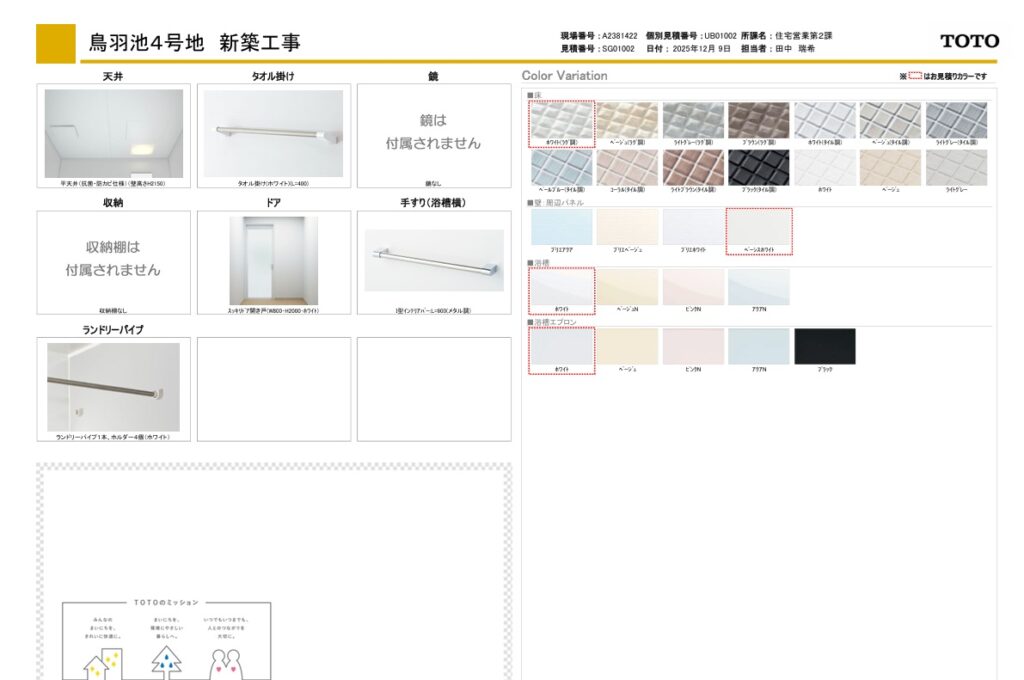Choose the pink bathtub color swatch
Viewport: 1024px width, 680px height.
(693, 287)
